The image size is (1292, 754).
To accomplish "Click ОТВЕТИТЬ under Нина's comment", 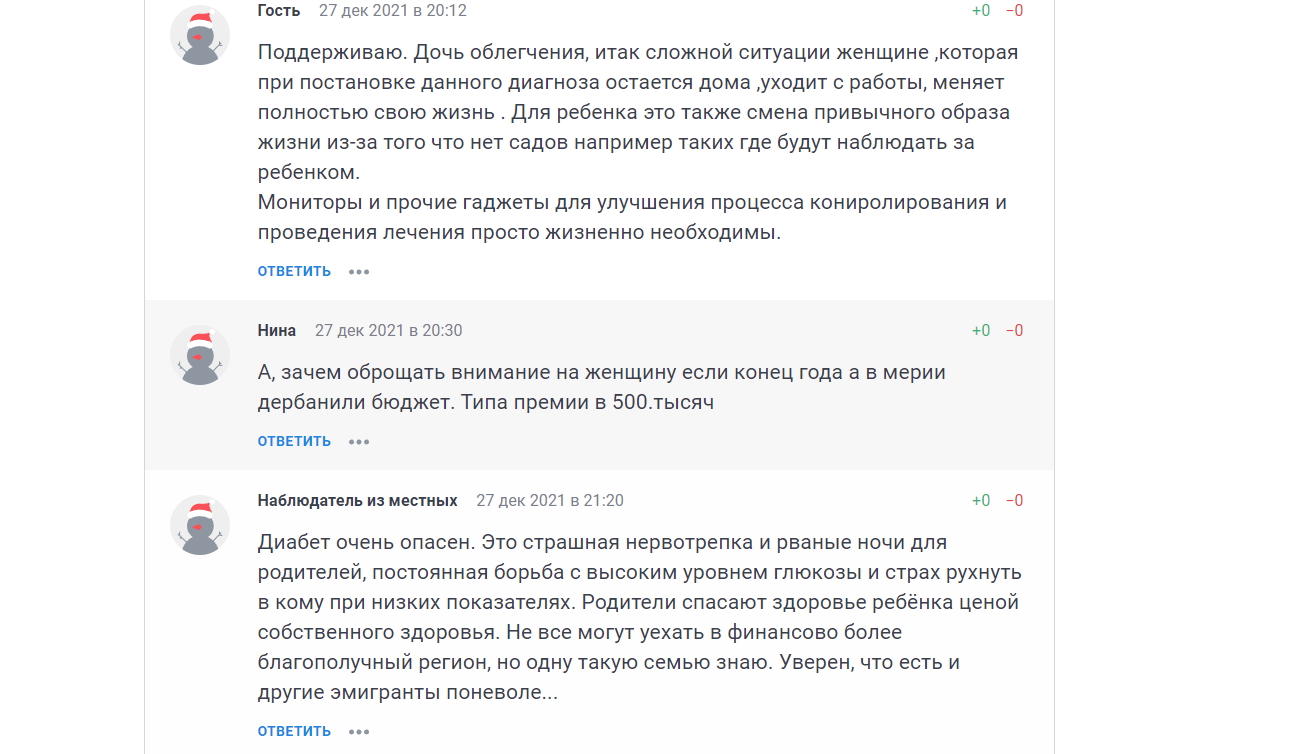I will pyautogui.click(x=294, y=441).
